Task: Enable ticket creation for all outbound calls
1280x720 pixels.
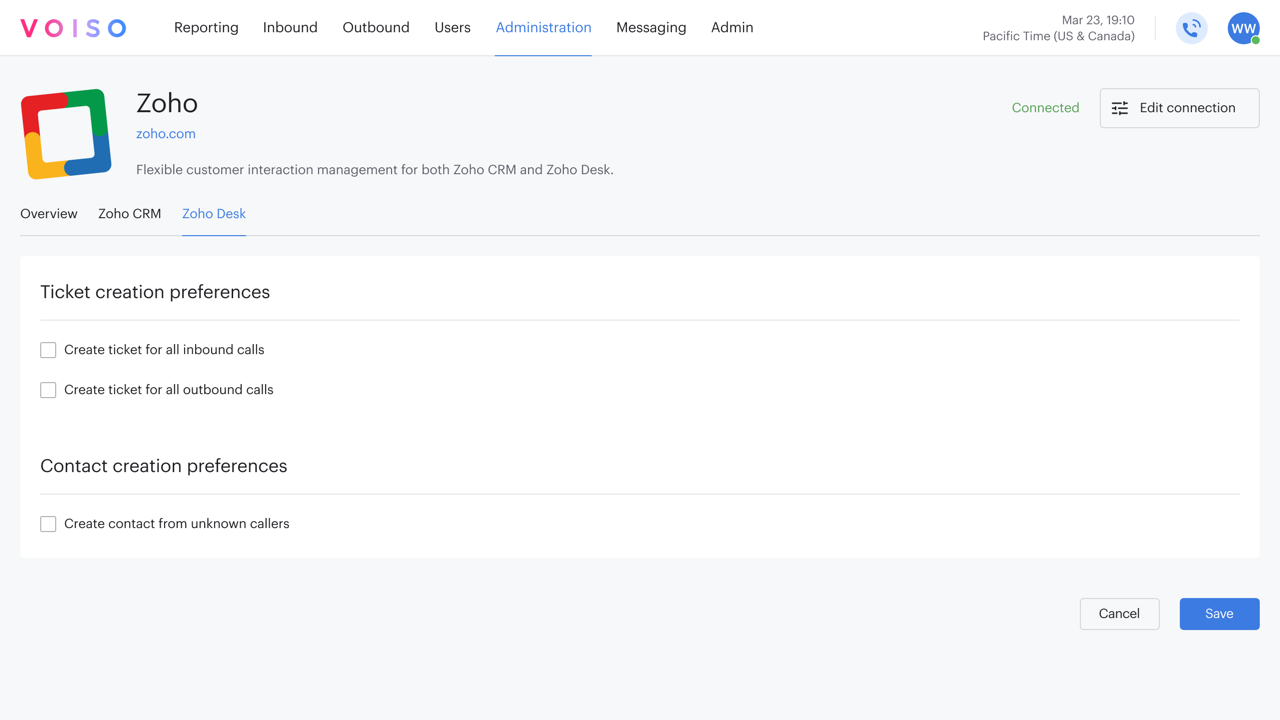Action: coord(48,390)
